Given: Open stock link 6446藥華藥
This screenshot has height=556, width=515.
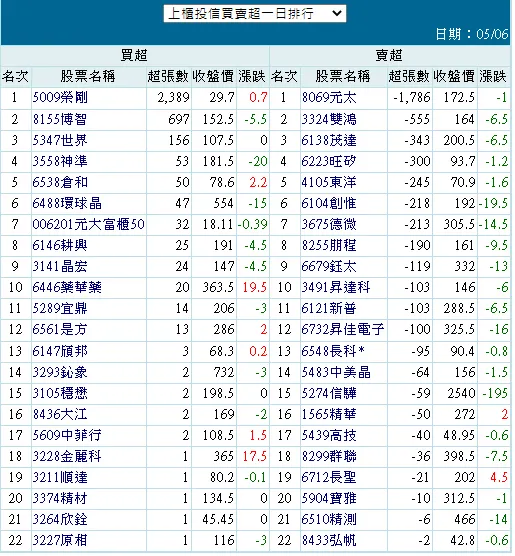Looking at the screenshot, I should click(67, 287).
